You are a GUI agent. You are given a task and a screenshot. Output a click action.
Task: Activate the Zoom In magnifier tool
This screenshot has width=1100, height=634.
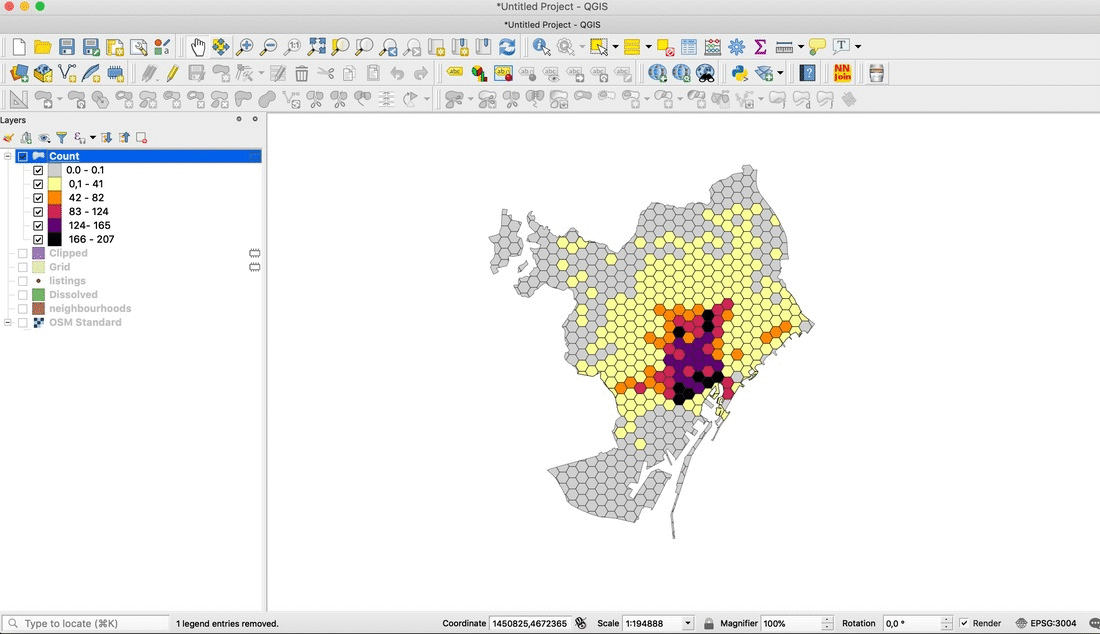pyautogui.click(x=244, y=47)
